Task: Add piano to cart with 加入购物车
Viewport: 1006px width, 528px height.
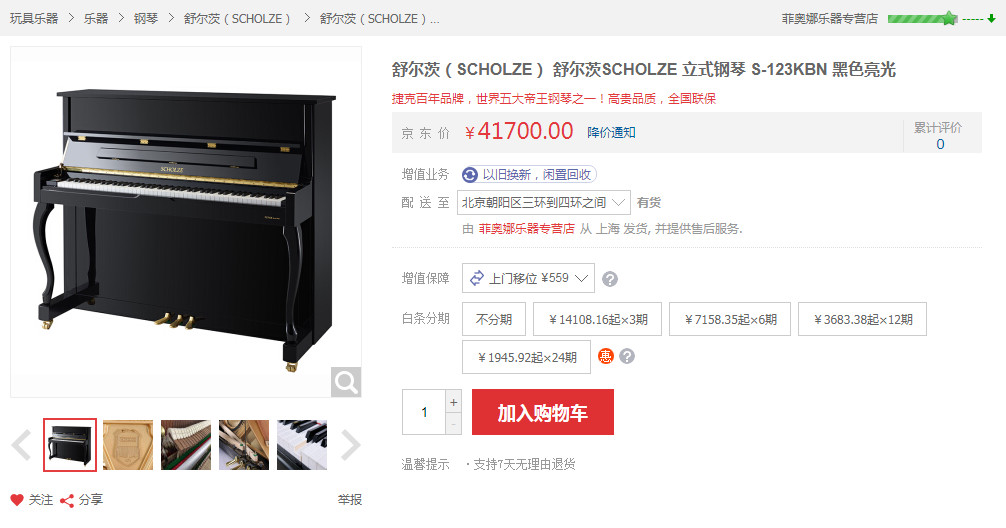Action: coord(543,412)
